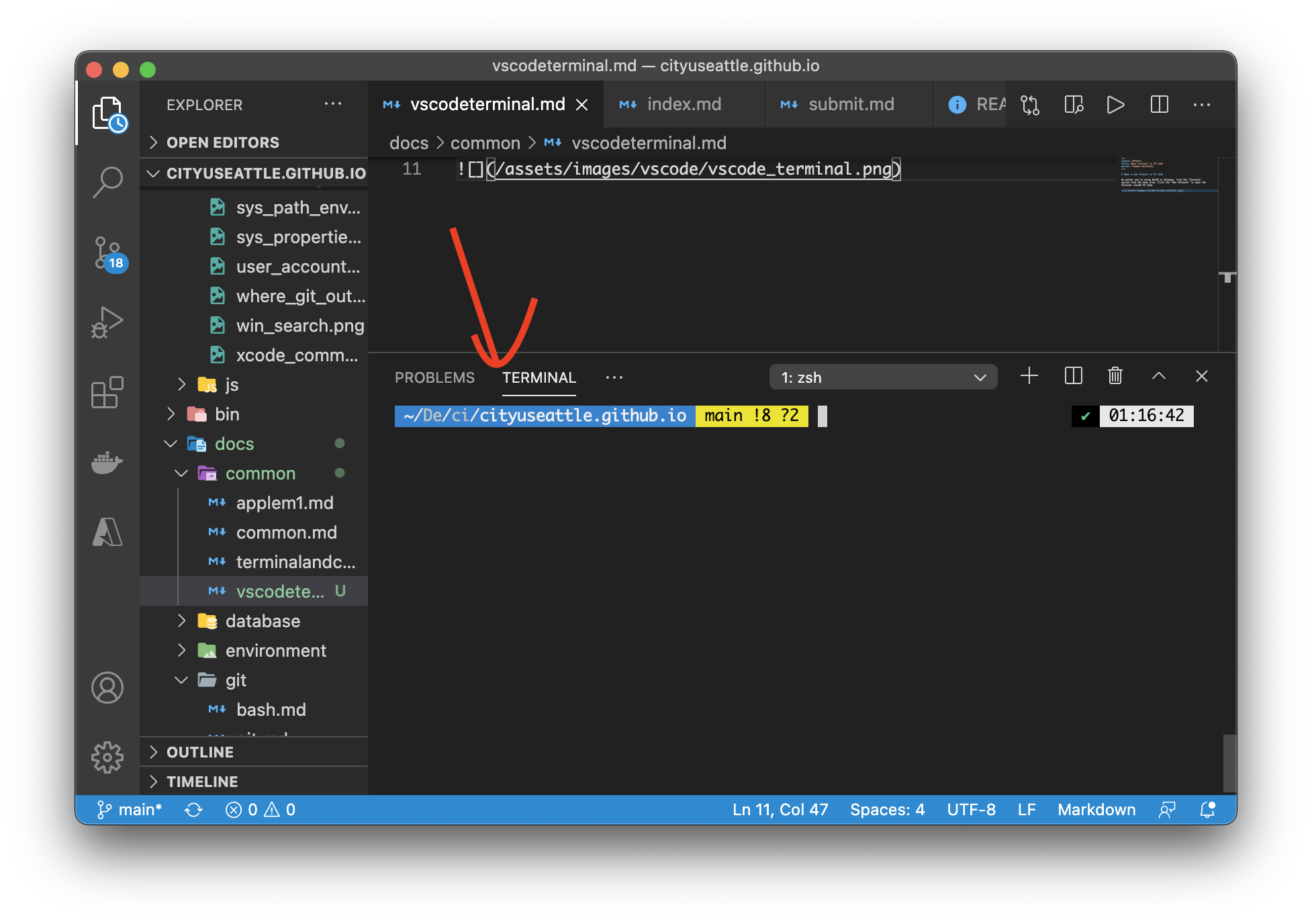The image size is (1312, 924).
Task: Open bash.md in the git folder
Action: point(254,710)
